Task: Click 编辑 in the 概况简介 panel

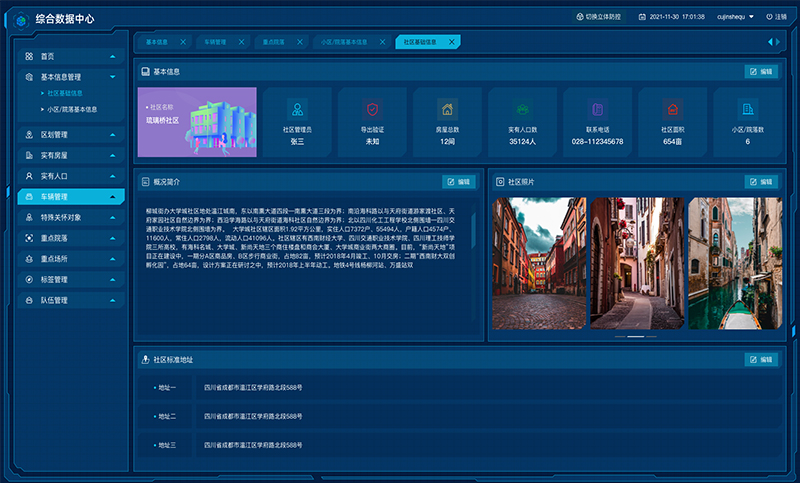Action: (459, 182)
